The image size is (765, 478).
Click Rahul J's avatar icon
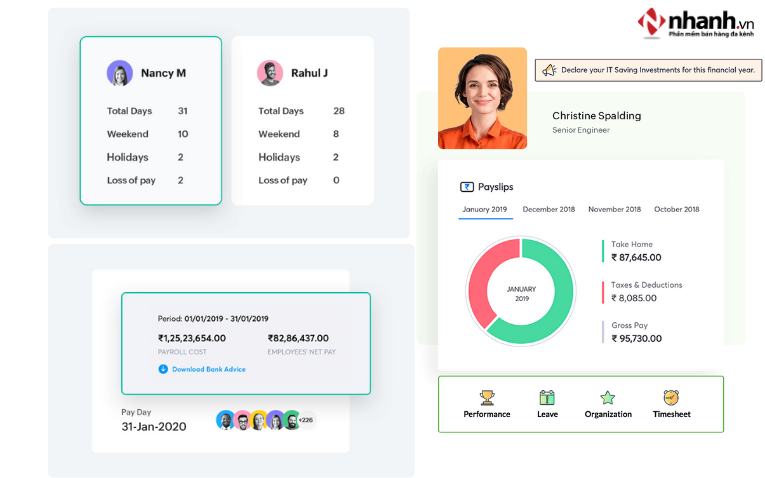[270, 73]
